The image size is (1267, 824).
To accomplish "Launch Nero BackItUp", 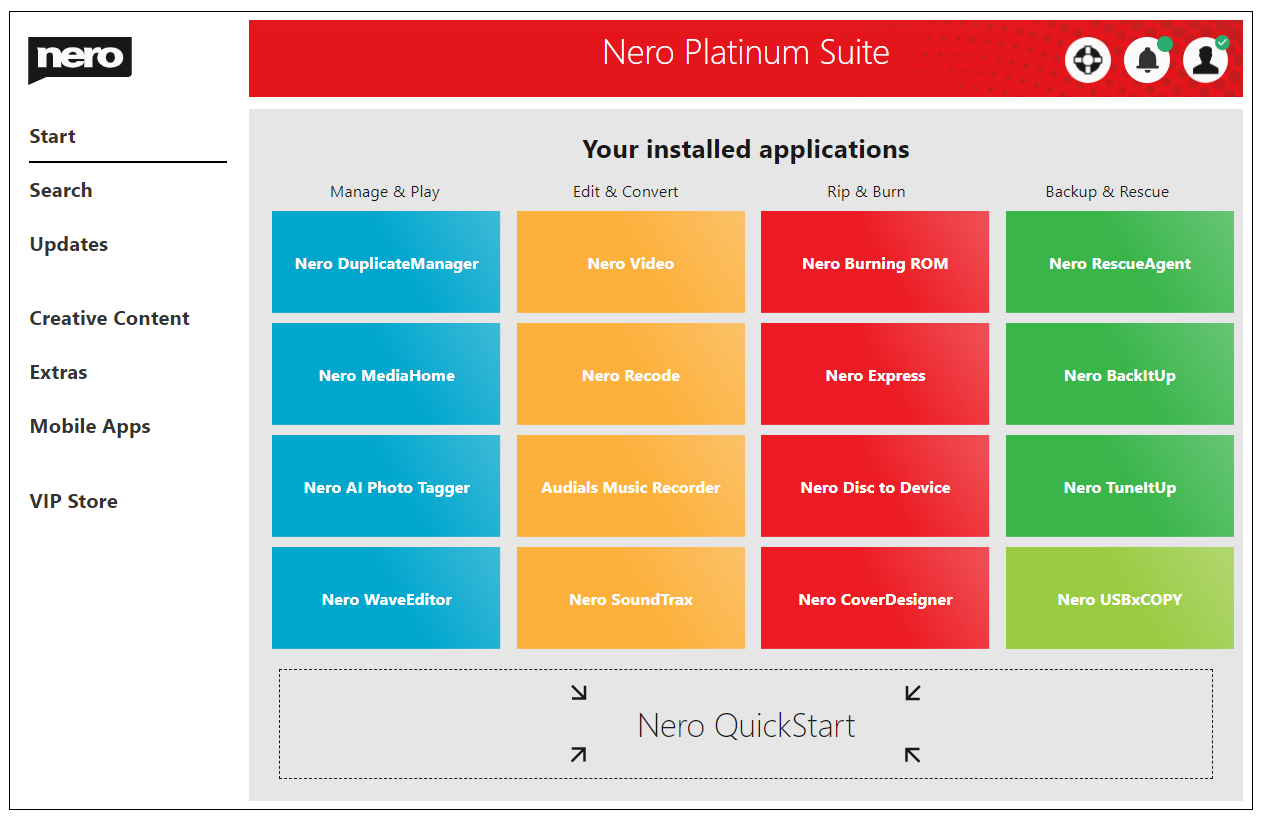I will coord(1119,374).
